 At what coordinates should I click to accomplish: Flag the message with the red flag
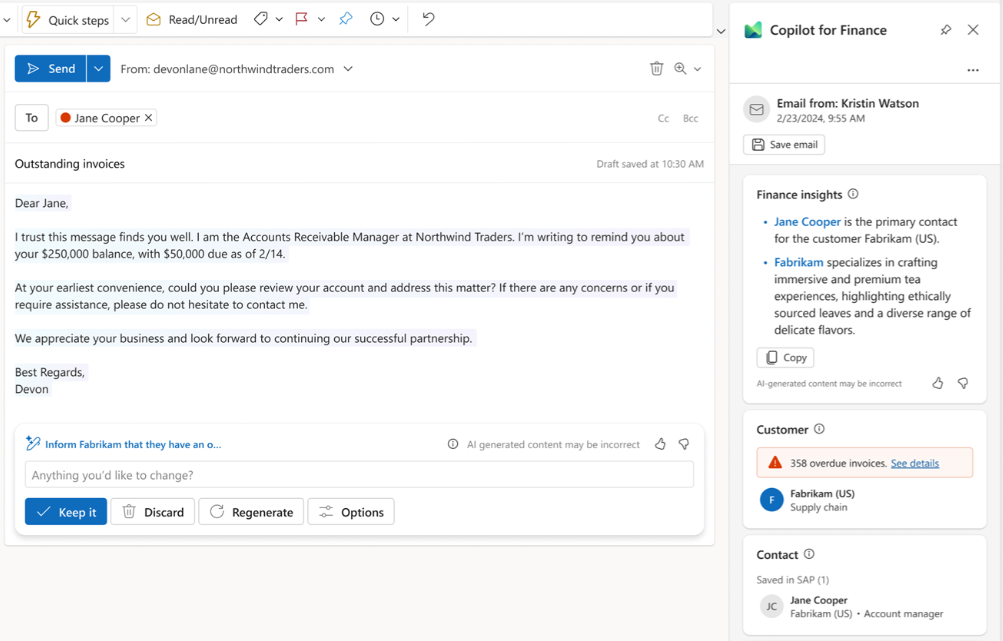pyautogui.click(x=301, y=19)
